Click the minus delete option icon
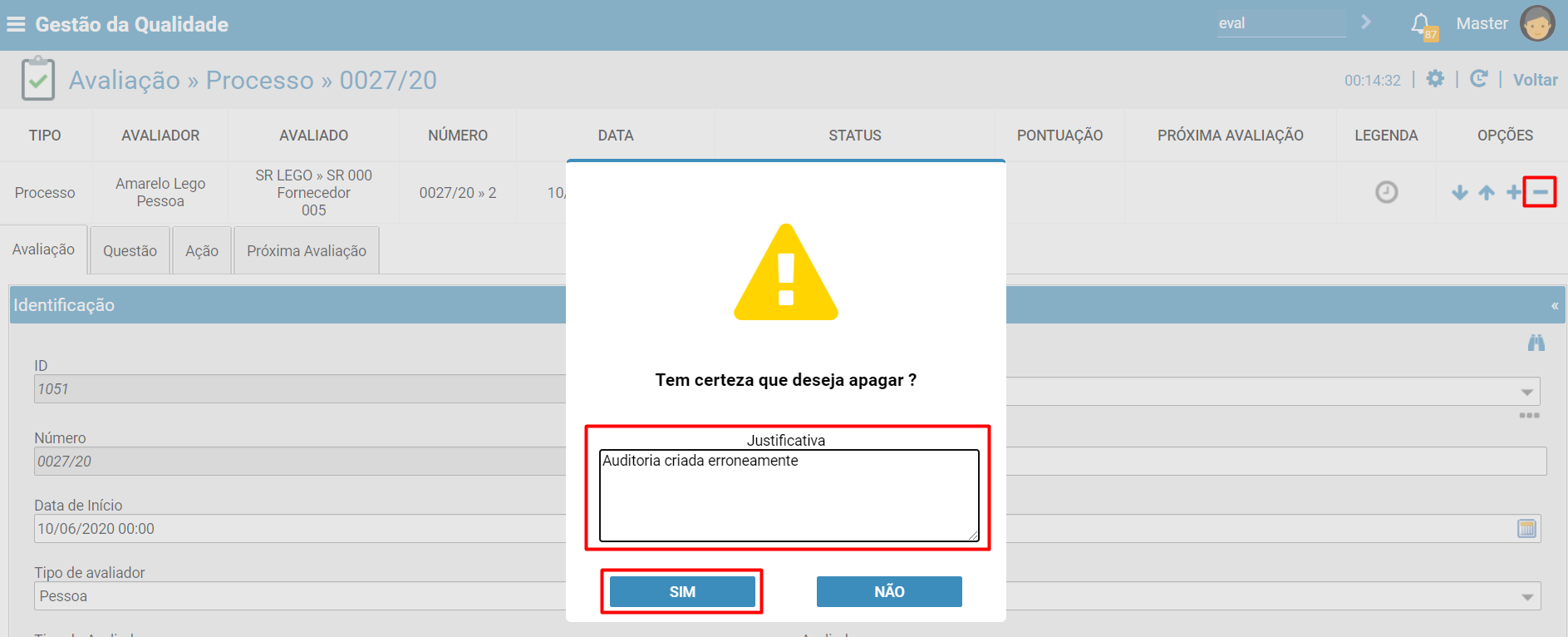The height and width of the screenshot is (637, 1568). coord(1540,192)
